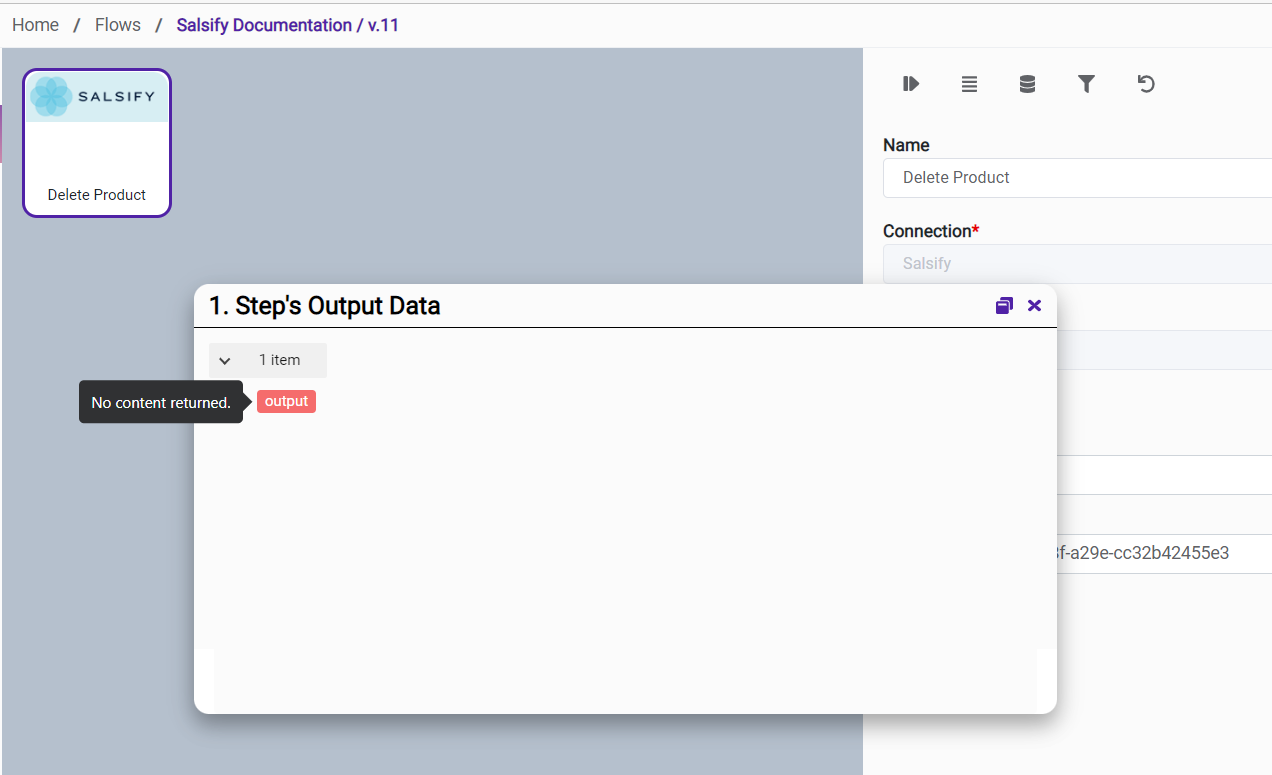The image size is (1272, 775).
Task: Open the list view icon in the toolbar
Action: pos(969,84)
